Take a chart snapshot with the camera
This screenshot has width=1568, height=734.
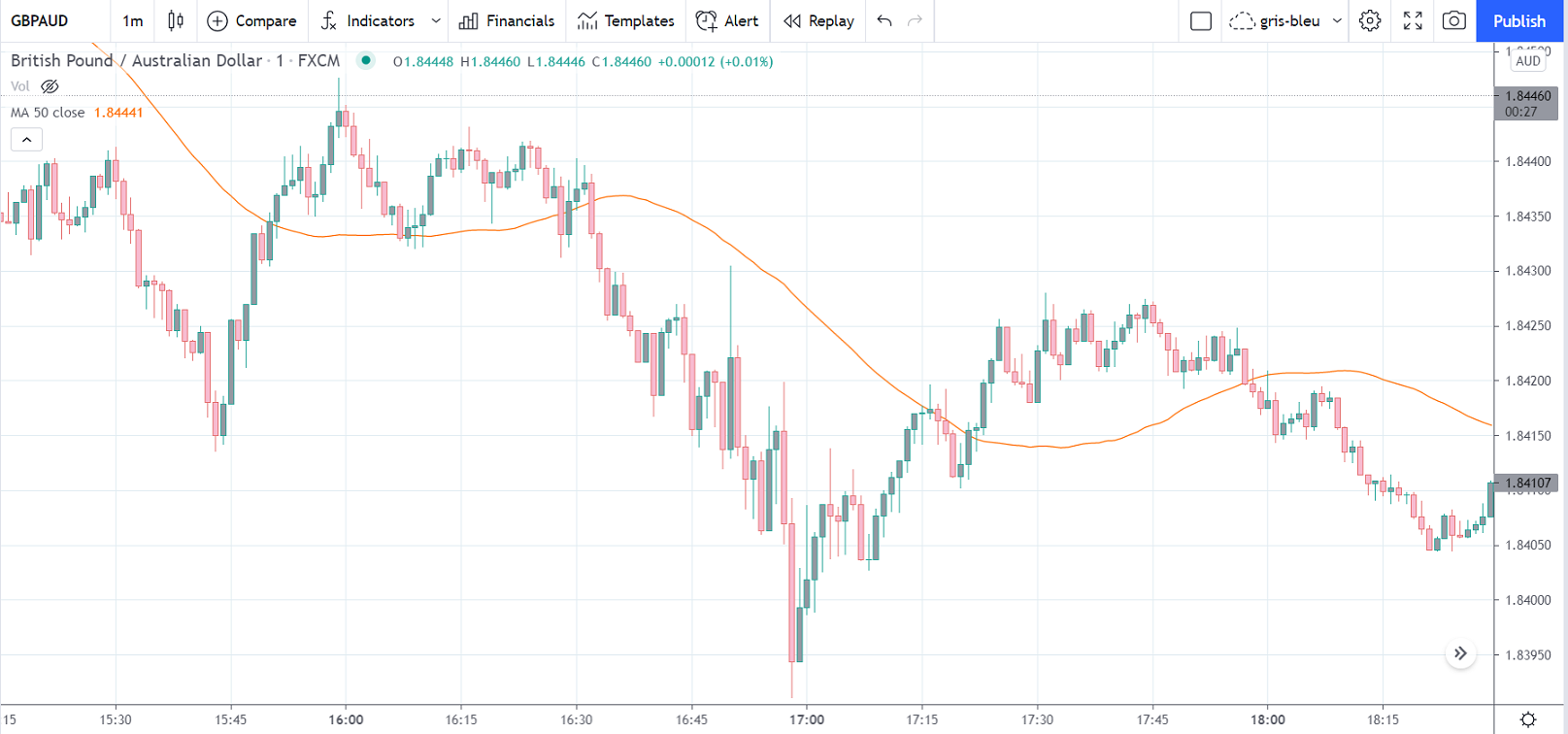pos(1453,20)
